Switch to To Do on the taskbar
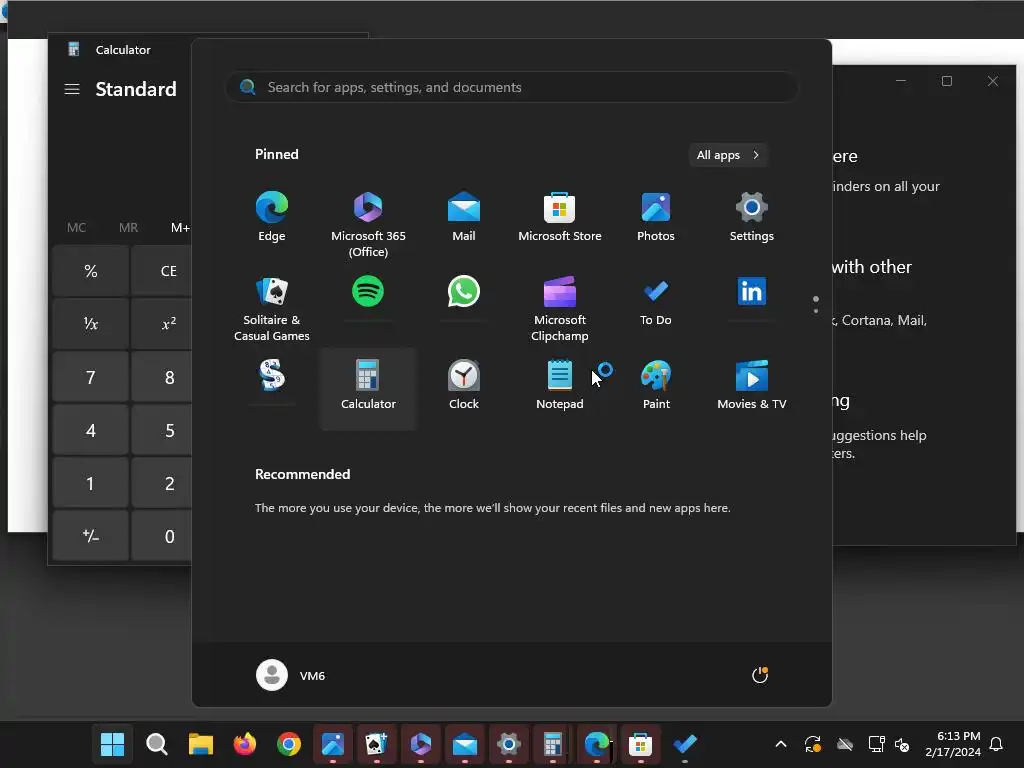Screen dimensions: 1024x768 684,744
